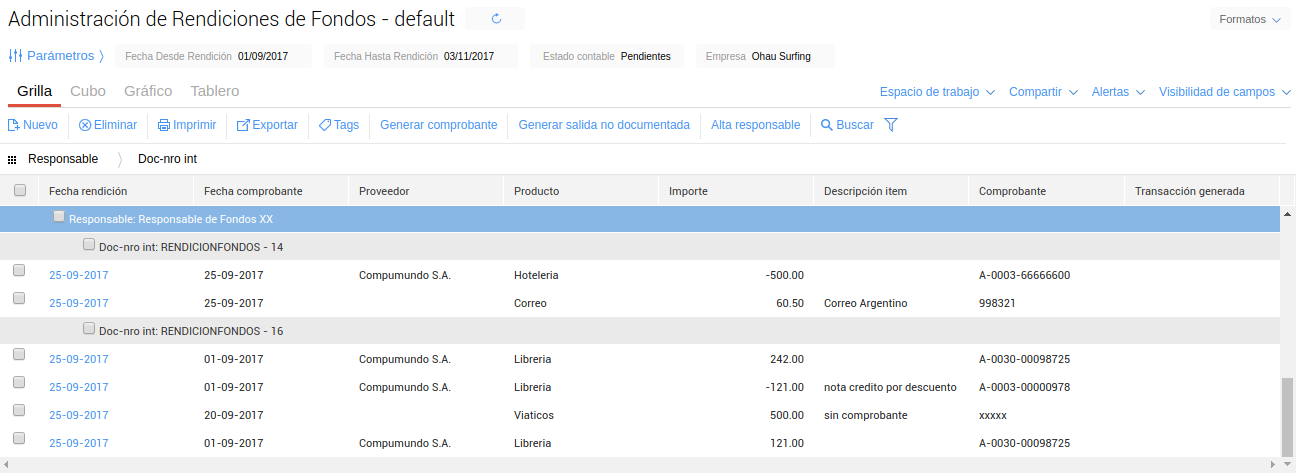Viewport: 1298px width, 476px height.
Task: Expand the Parámetros panel
Action: pyautogui.click(x=65, y=56)
